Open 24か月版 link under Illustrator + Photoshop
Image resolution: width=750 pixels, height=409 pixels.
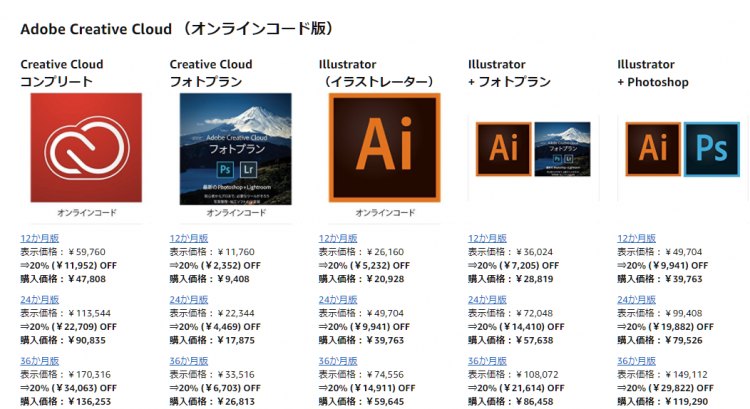637,299
